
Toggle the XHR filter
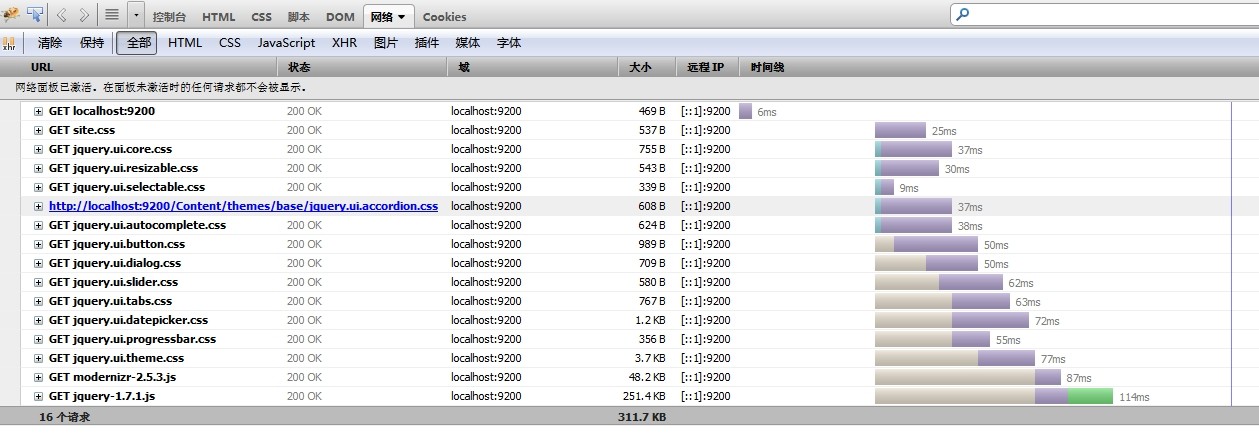pos(345,43)
